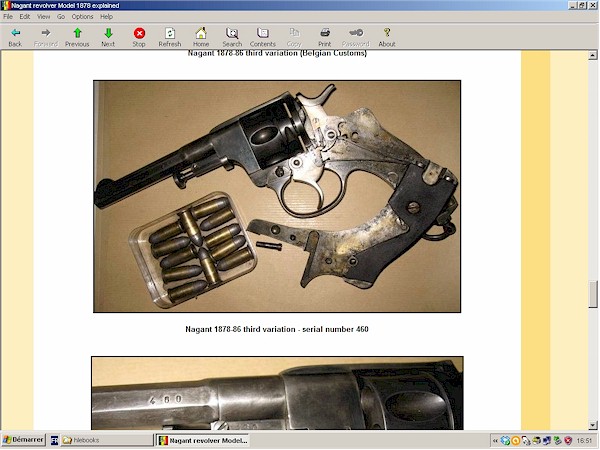Click the disabled Password key icon

(355, 37)
